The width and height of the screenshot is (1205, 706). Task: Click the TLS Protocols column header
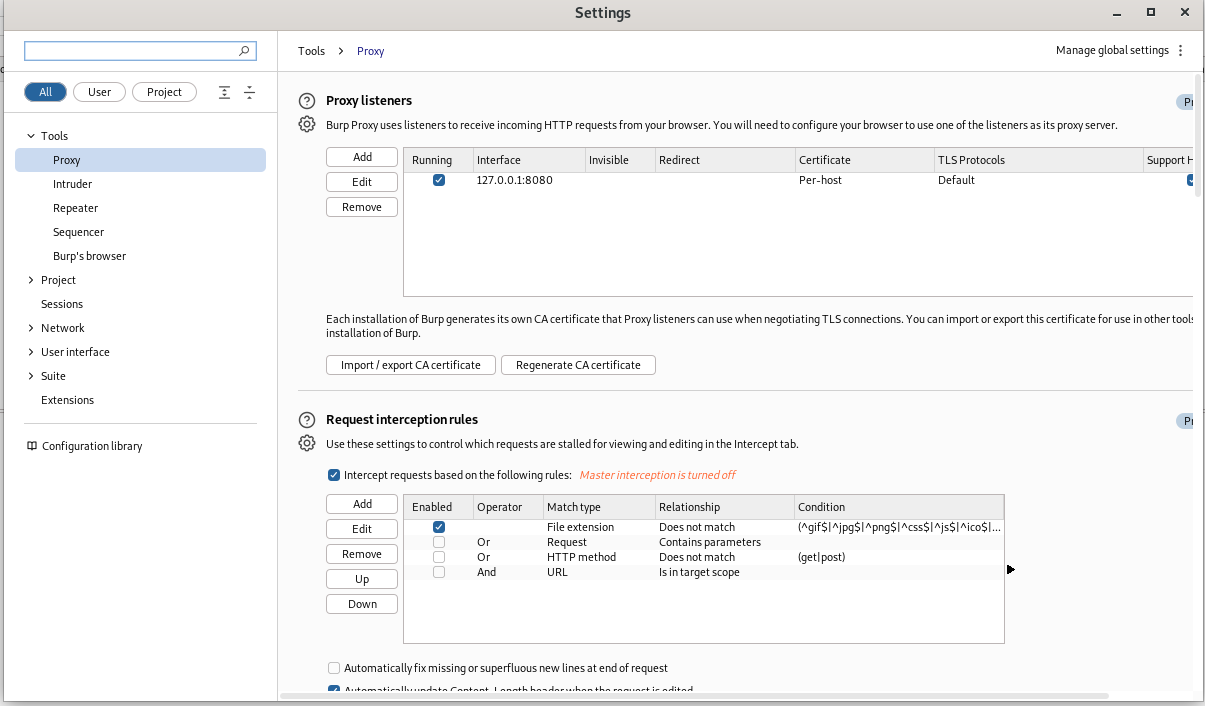[x=1038, y=160]
